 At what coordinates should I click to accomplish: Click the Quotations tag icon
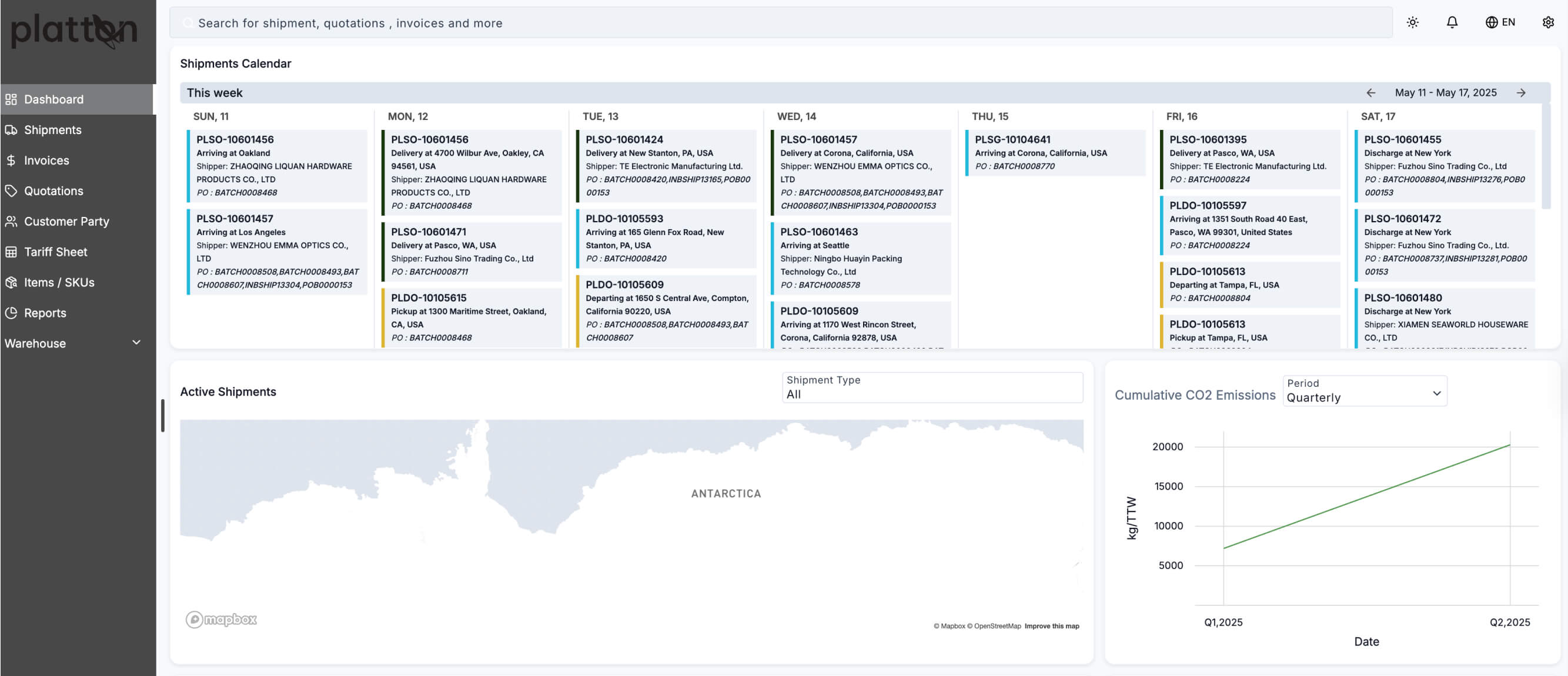coord(11,190)
